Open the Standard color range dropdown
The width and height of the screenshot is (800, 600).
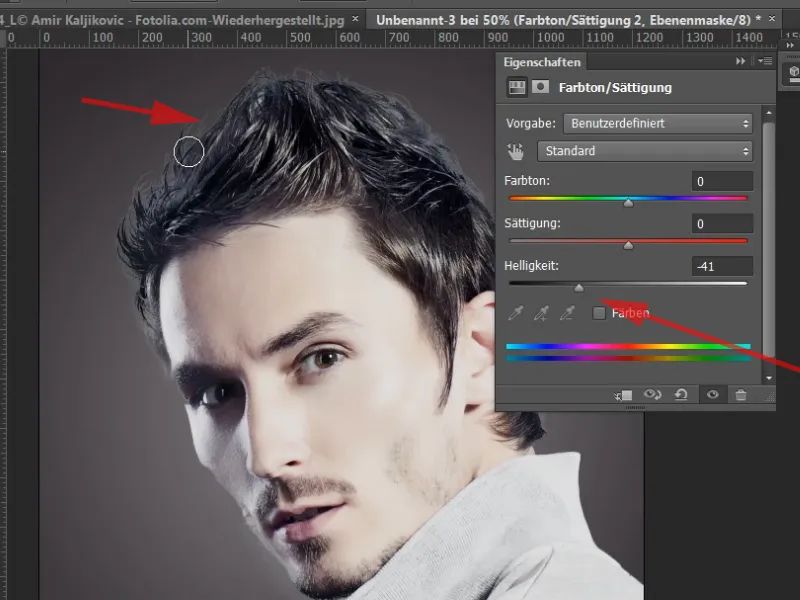(x=644, y=151)
